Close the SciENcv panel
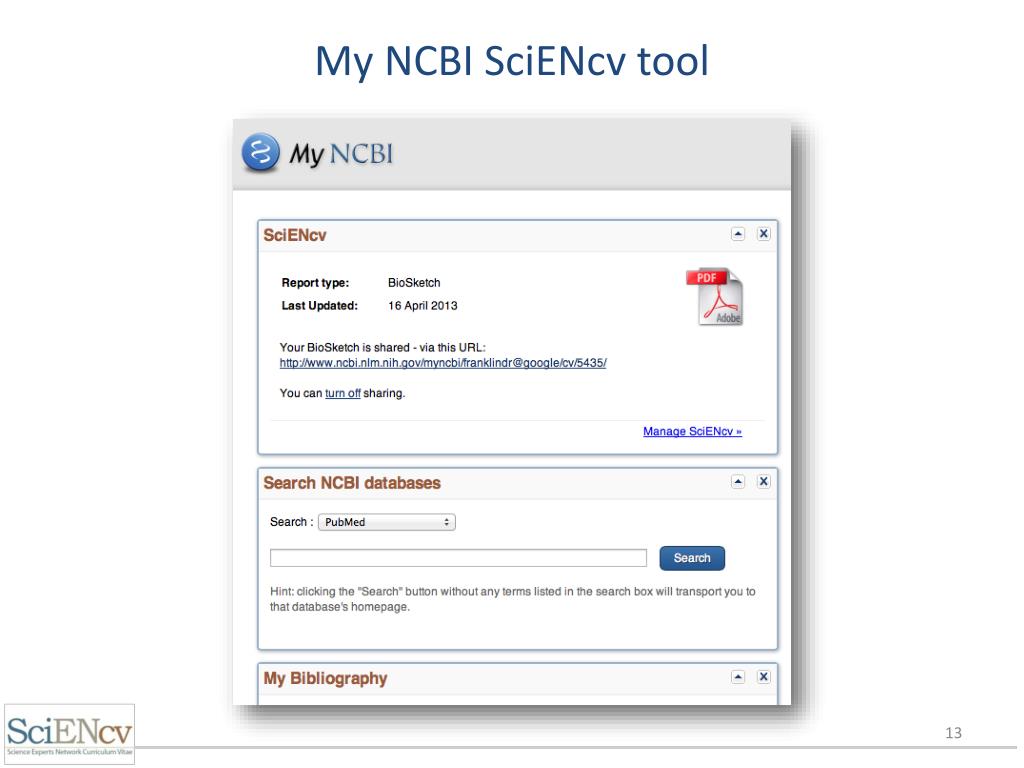 [763, 234]
